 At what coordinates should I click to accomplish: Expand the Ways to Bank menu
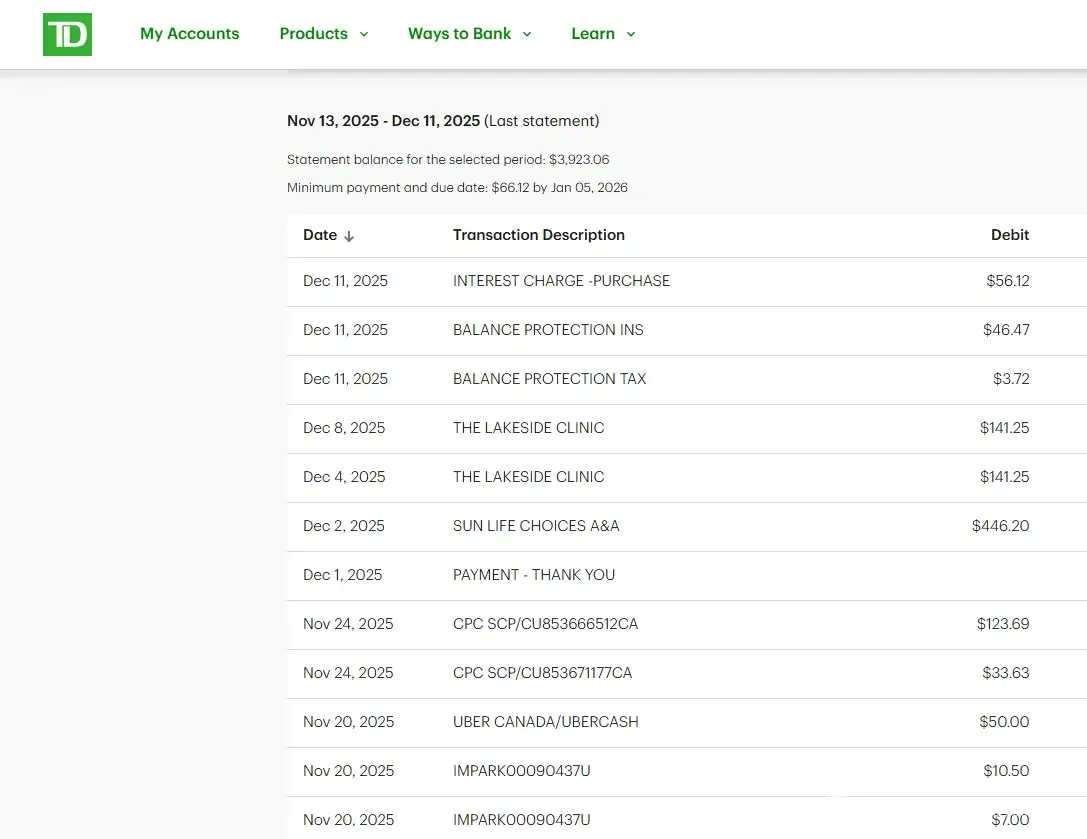coord(469,34)
